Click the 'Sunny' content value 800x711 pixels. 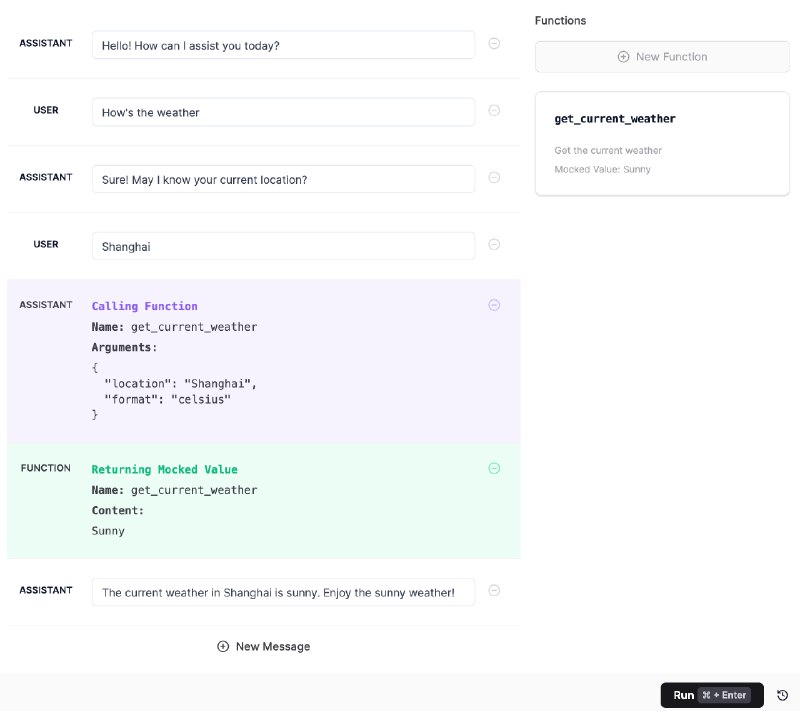(x=108, y=531)
